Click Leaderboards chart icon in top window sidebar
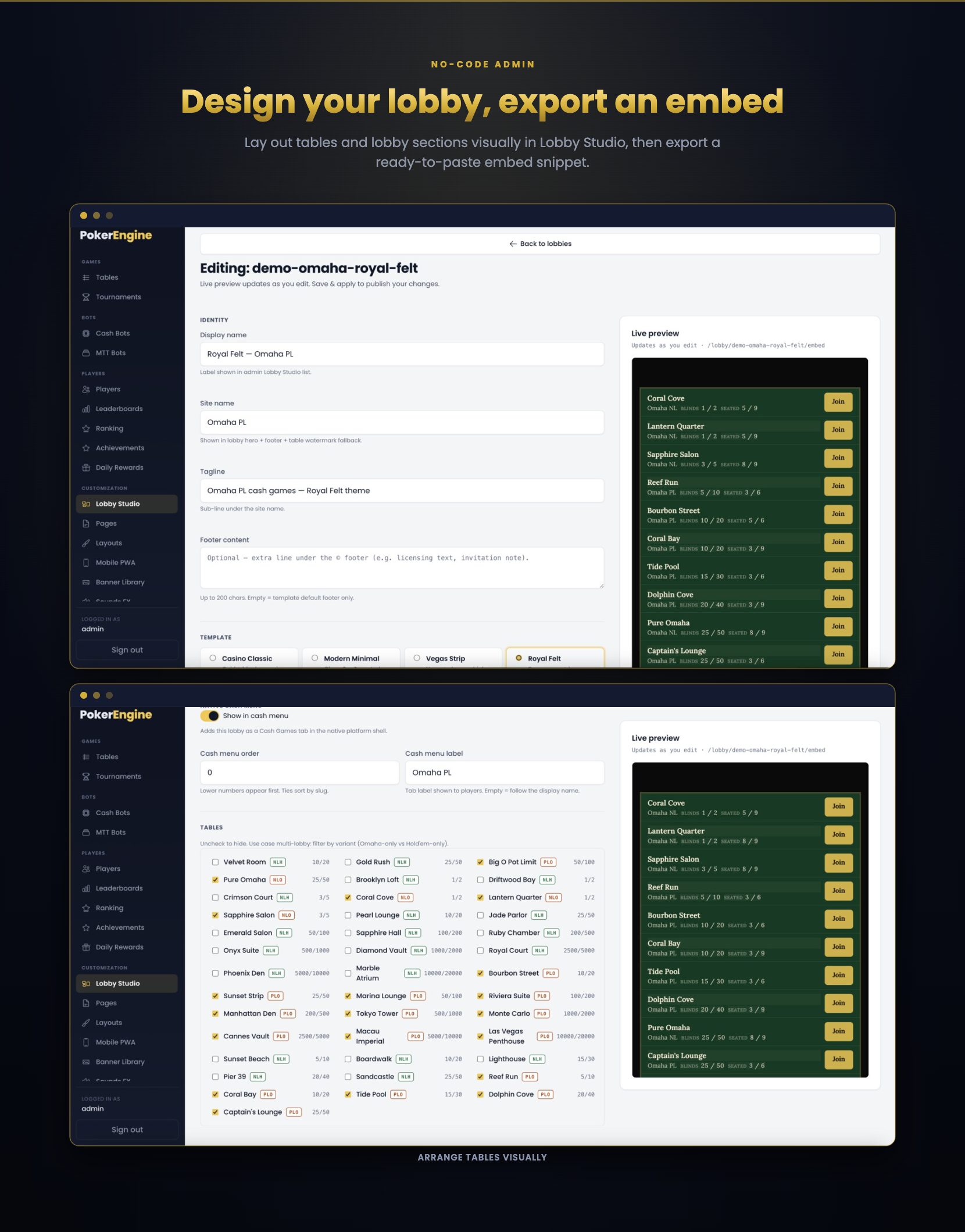Screen dimensions: 965x1232 pyautogui.click(x=86, y=409)
